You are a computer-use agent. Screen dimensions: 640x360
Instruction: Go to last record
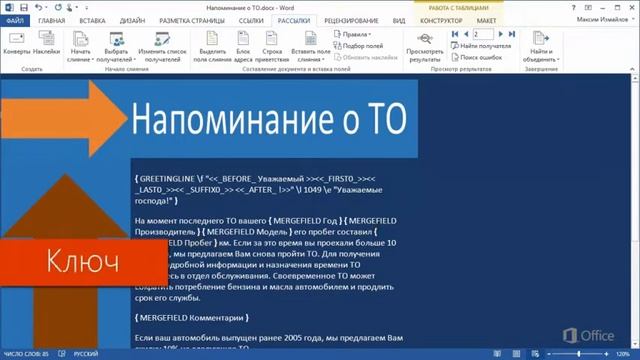[511, 34]
